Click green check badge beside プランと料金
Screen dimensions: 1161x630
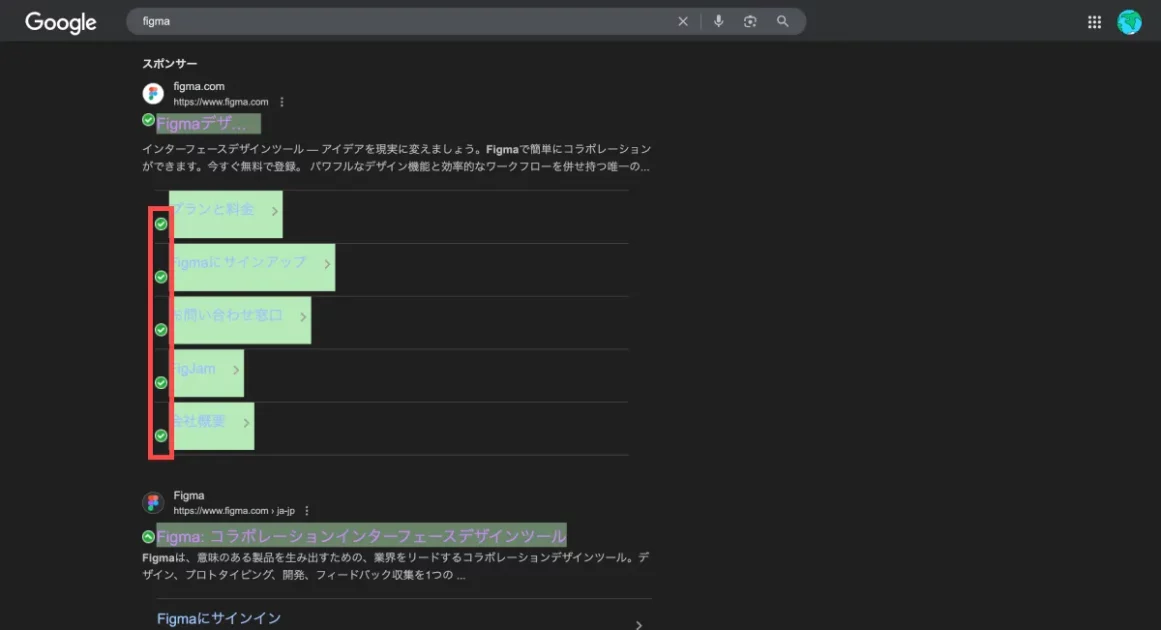[x=161, y=224]
